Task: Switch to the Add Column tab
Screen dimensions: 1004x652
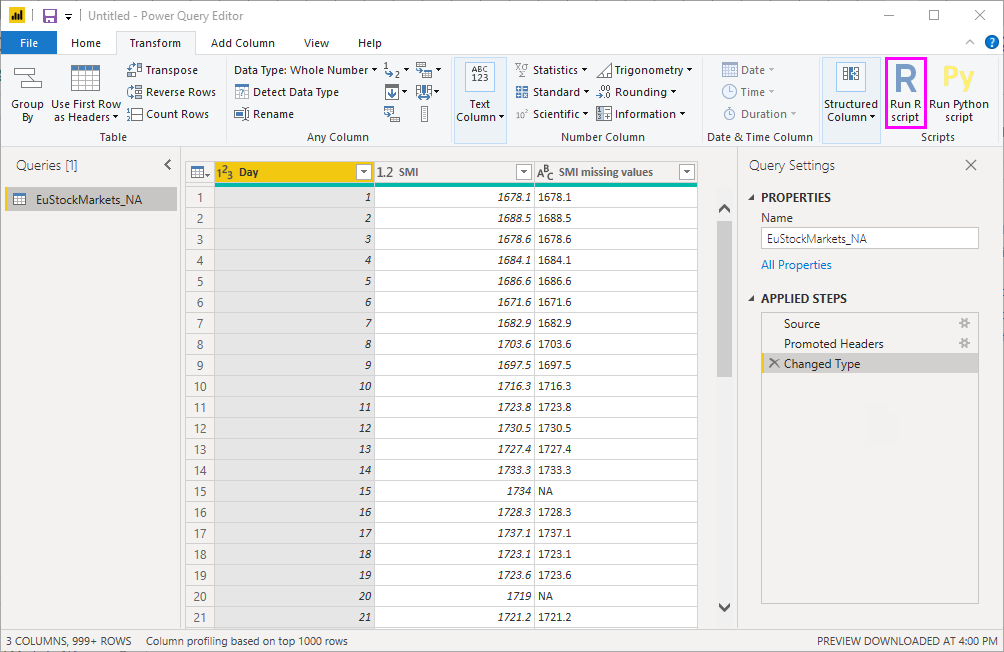Action: coord(242,43)
